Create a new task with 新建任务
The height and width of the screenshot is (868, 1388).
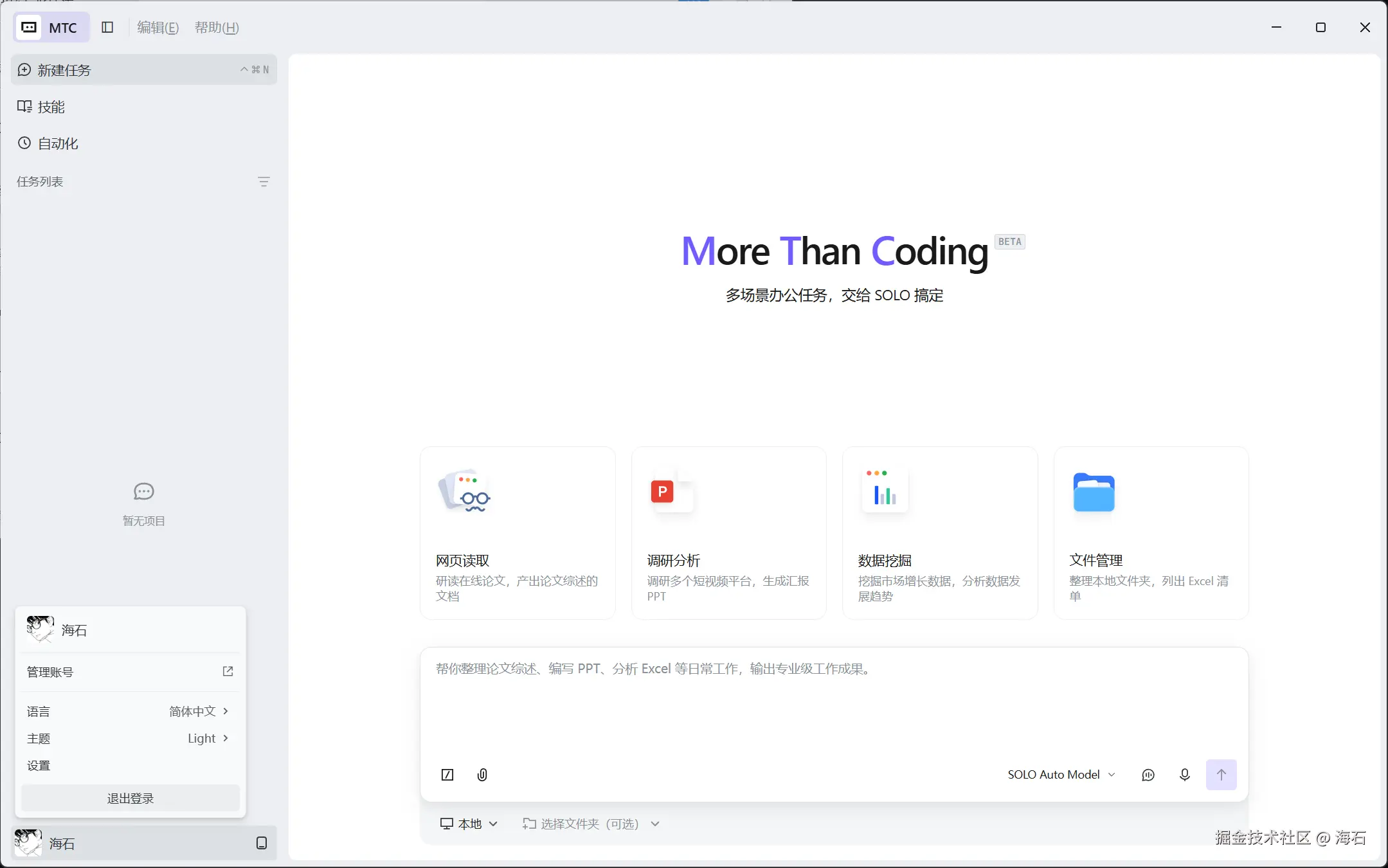tap(144, 69)
